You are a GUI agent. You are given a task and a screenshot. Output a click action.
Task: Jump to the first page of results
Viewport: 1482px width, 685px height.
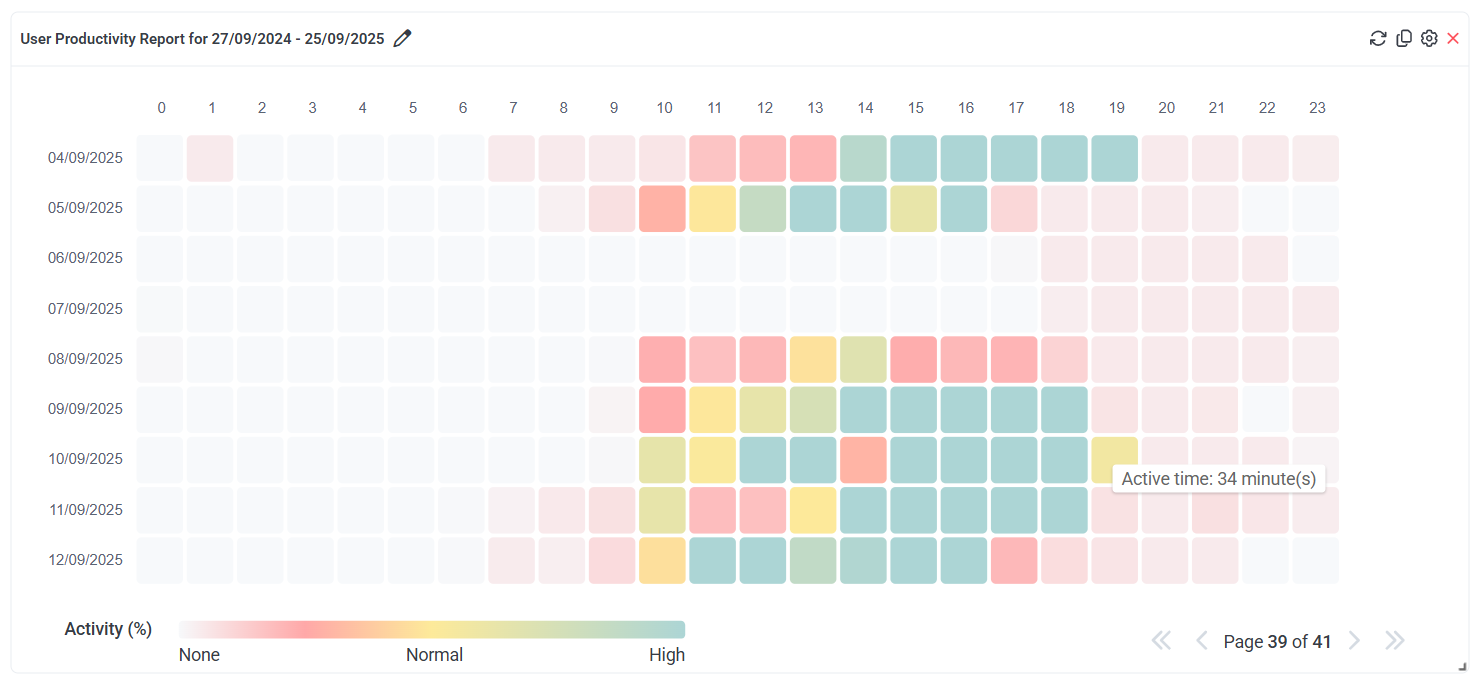1161,641
